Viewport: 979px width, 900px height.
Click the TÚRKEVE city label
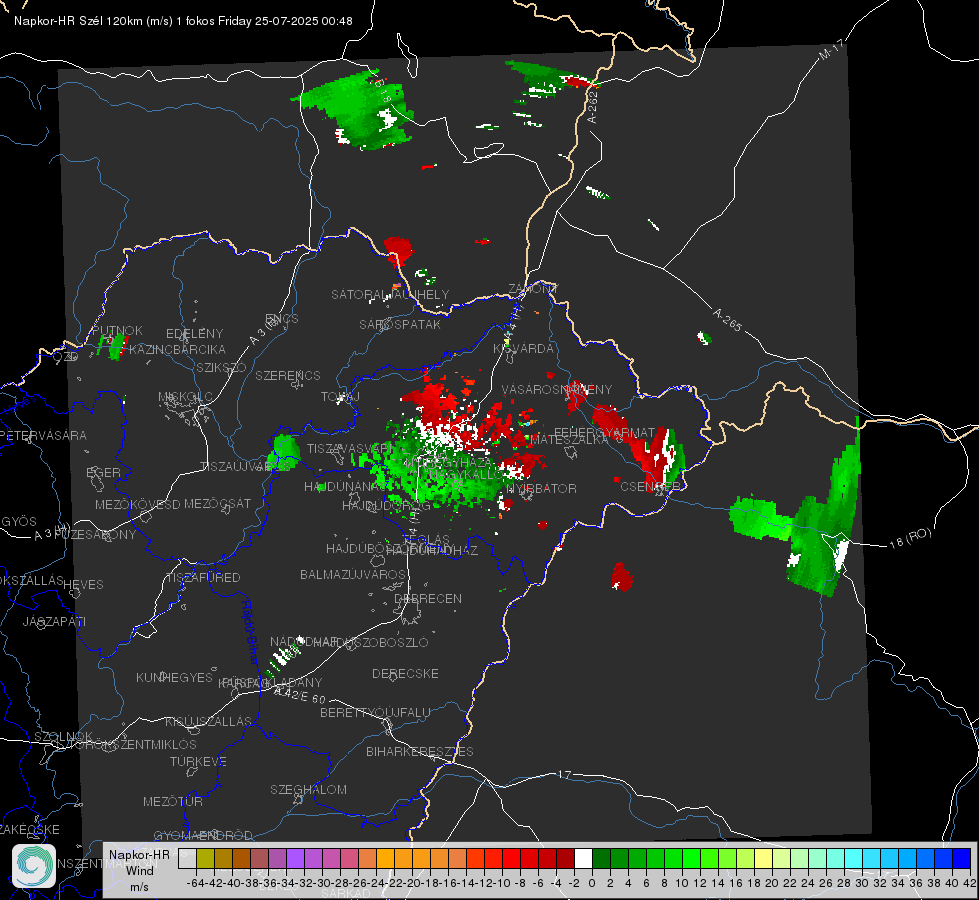(198, 761)
